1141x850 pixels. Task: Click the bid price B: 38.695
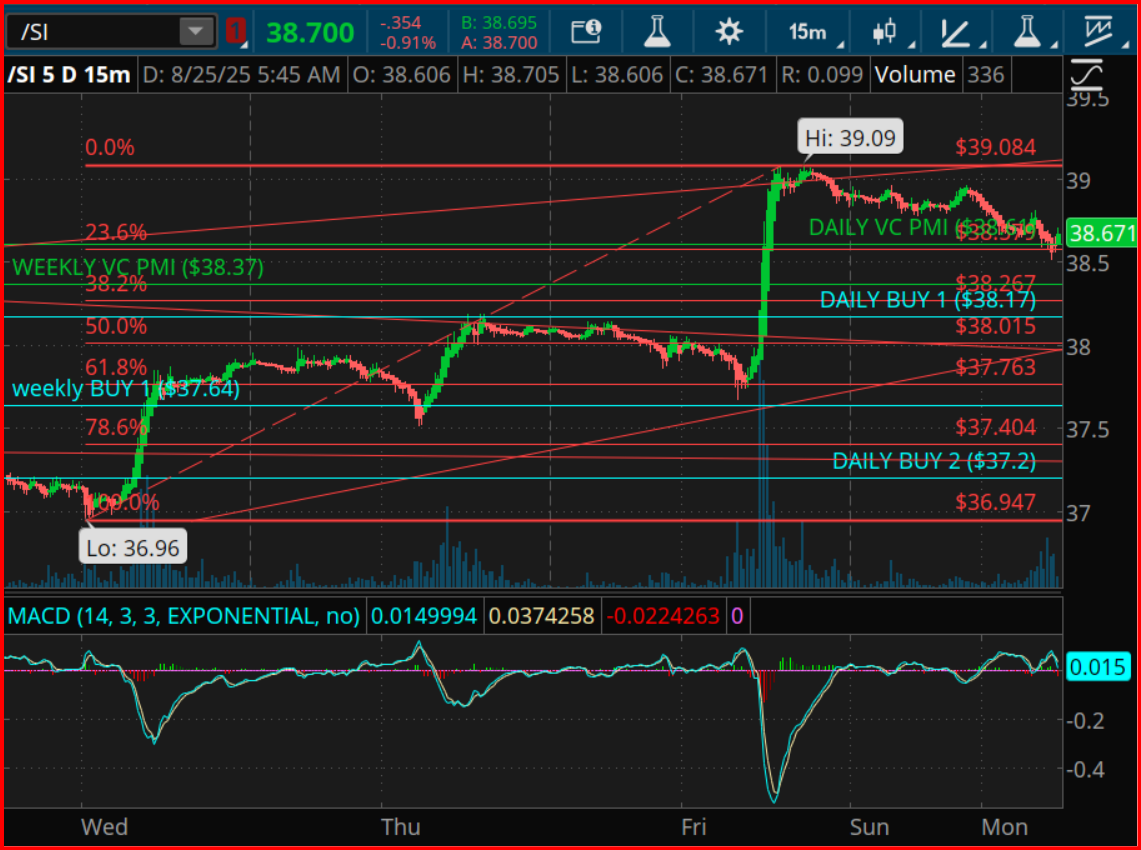[x=498, y=23]
